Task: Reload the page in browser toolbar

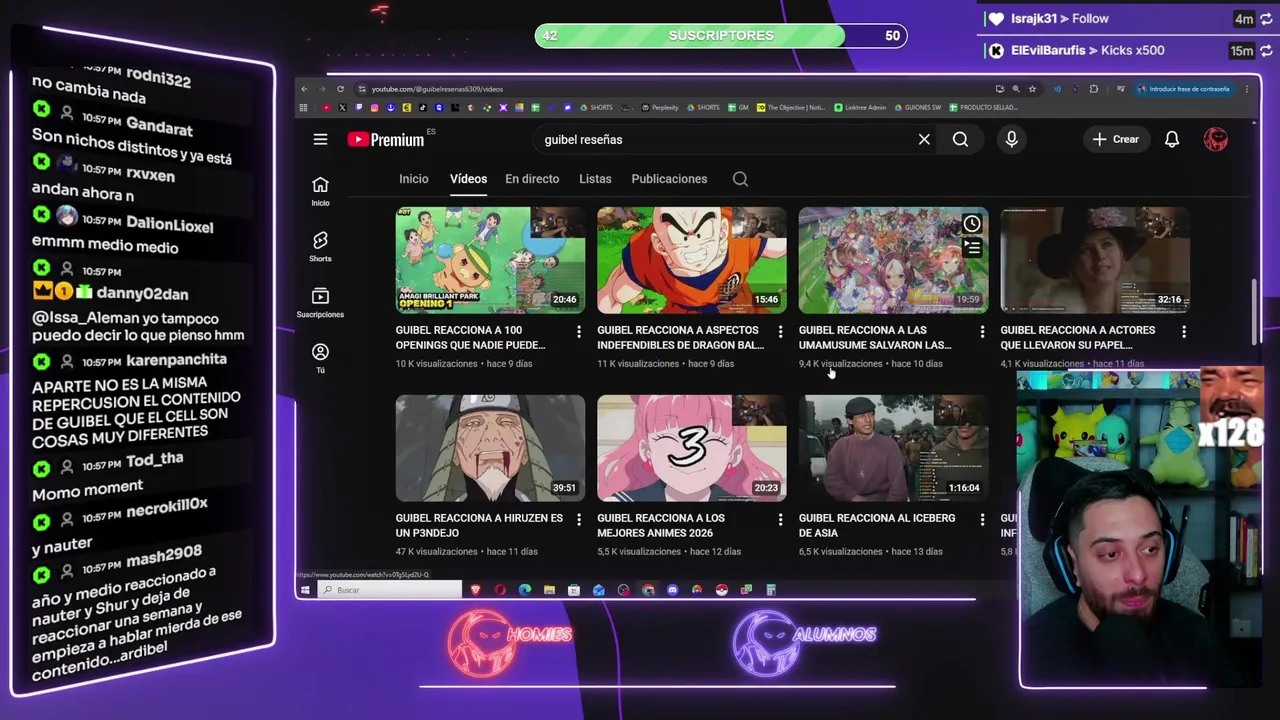Action: [x=340, y=89]
